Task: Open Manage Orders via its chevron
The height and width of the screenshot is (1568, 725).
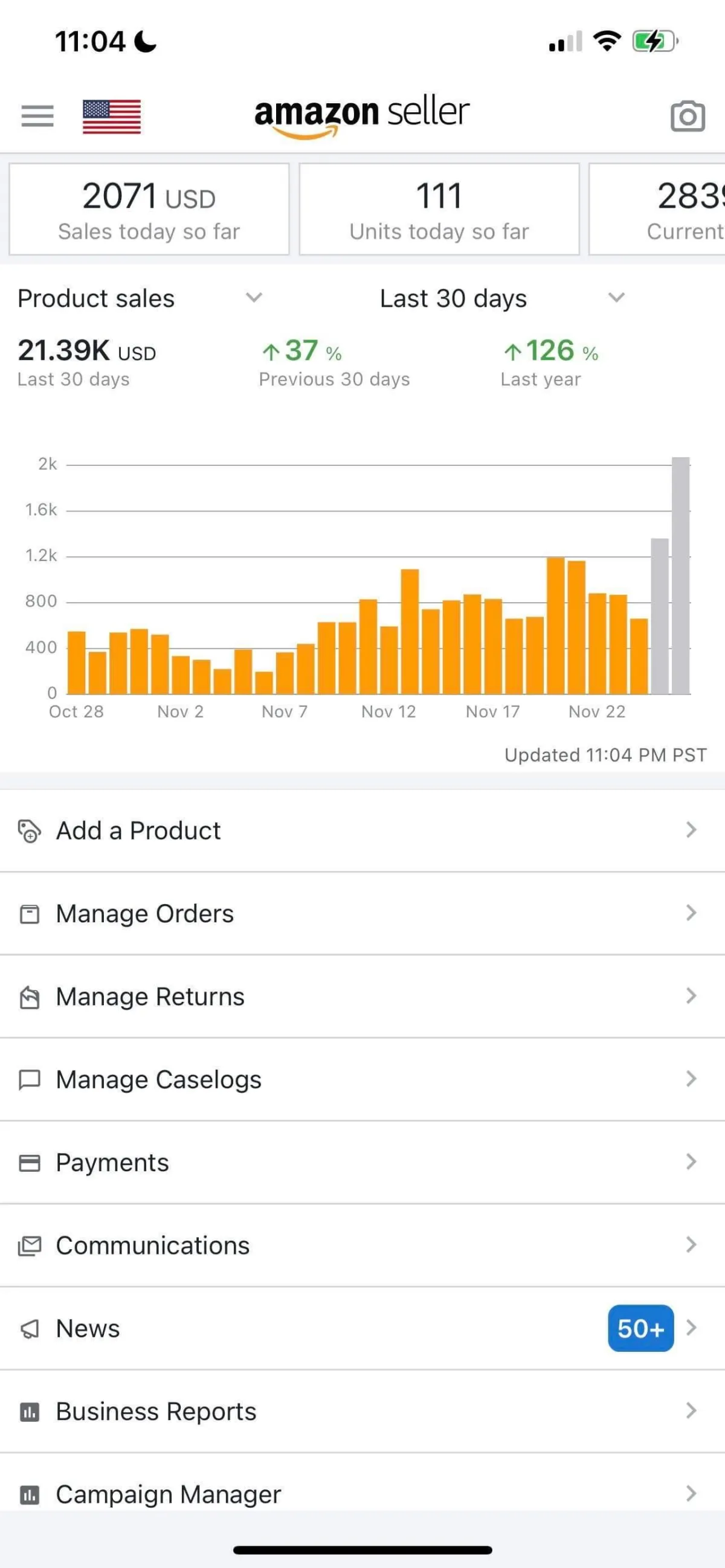Action: click(691, 913)
